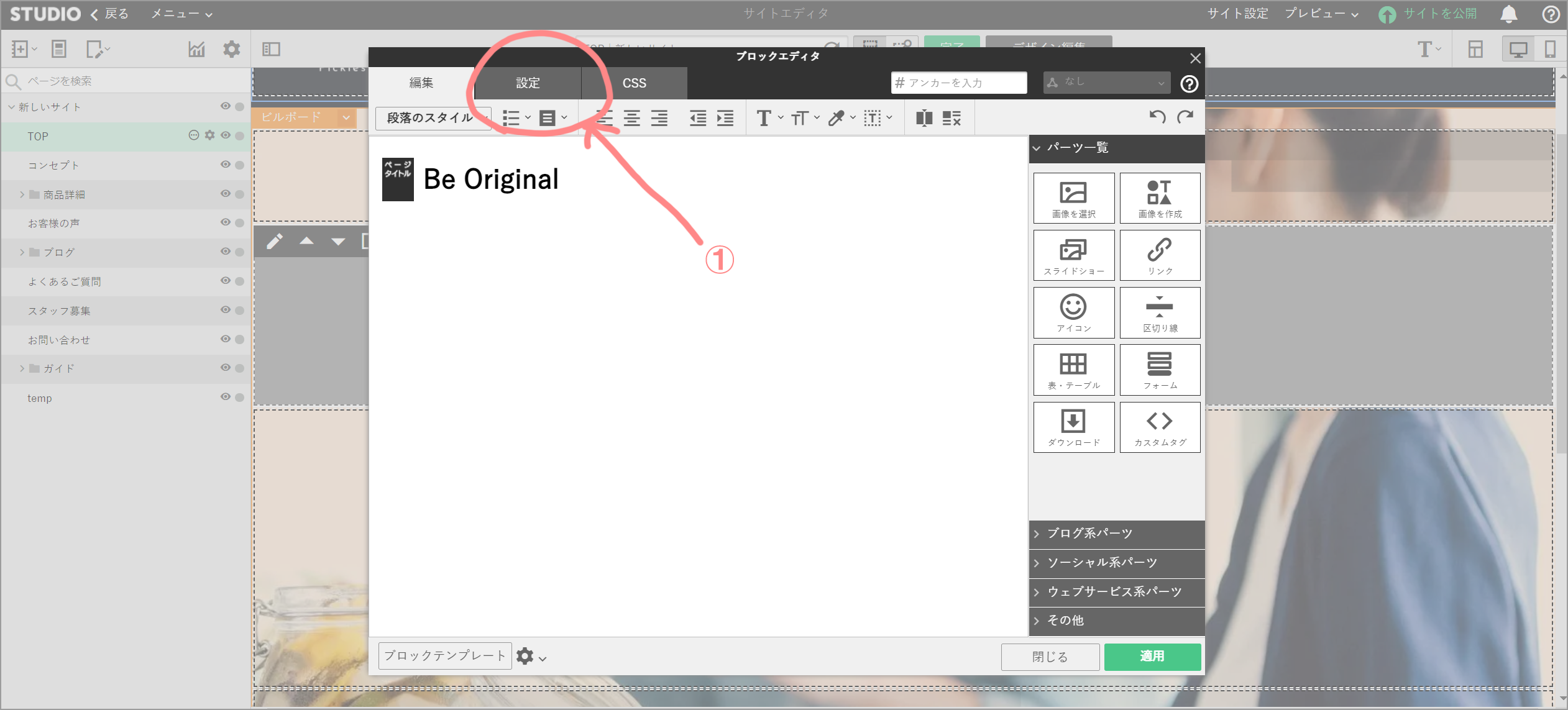Click the リンク part icon
Image resolution: width=1568 pixels, height=710 pixels.
(x=1160, y=255)
